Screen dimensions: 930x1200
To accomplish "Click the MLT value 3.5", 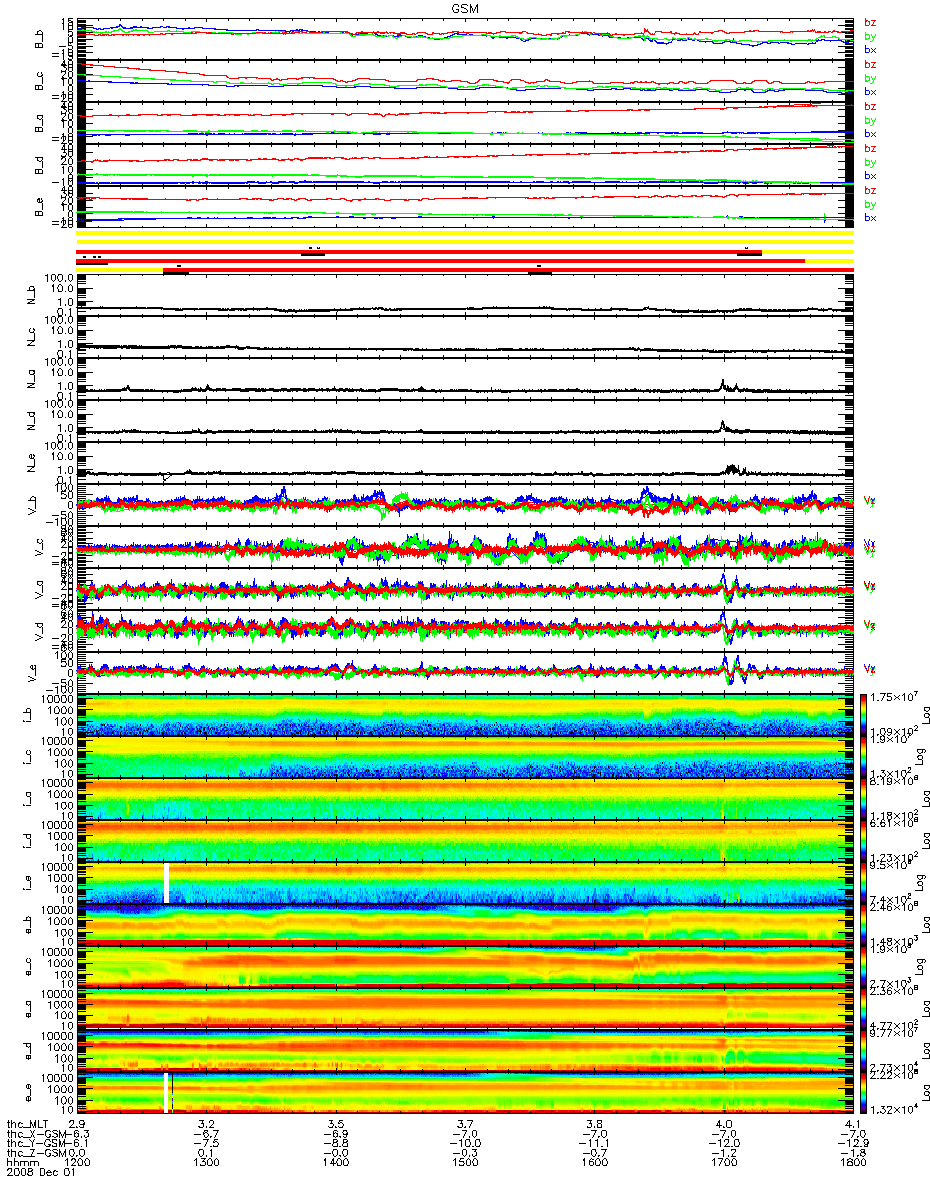I will click(336, 1124).
